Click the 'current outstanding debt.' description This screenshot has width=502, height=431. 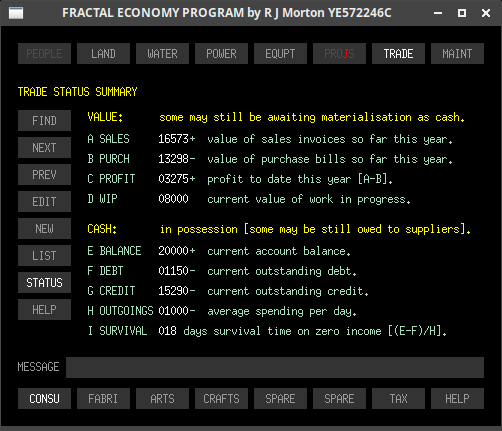point(282,271)
